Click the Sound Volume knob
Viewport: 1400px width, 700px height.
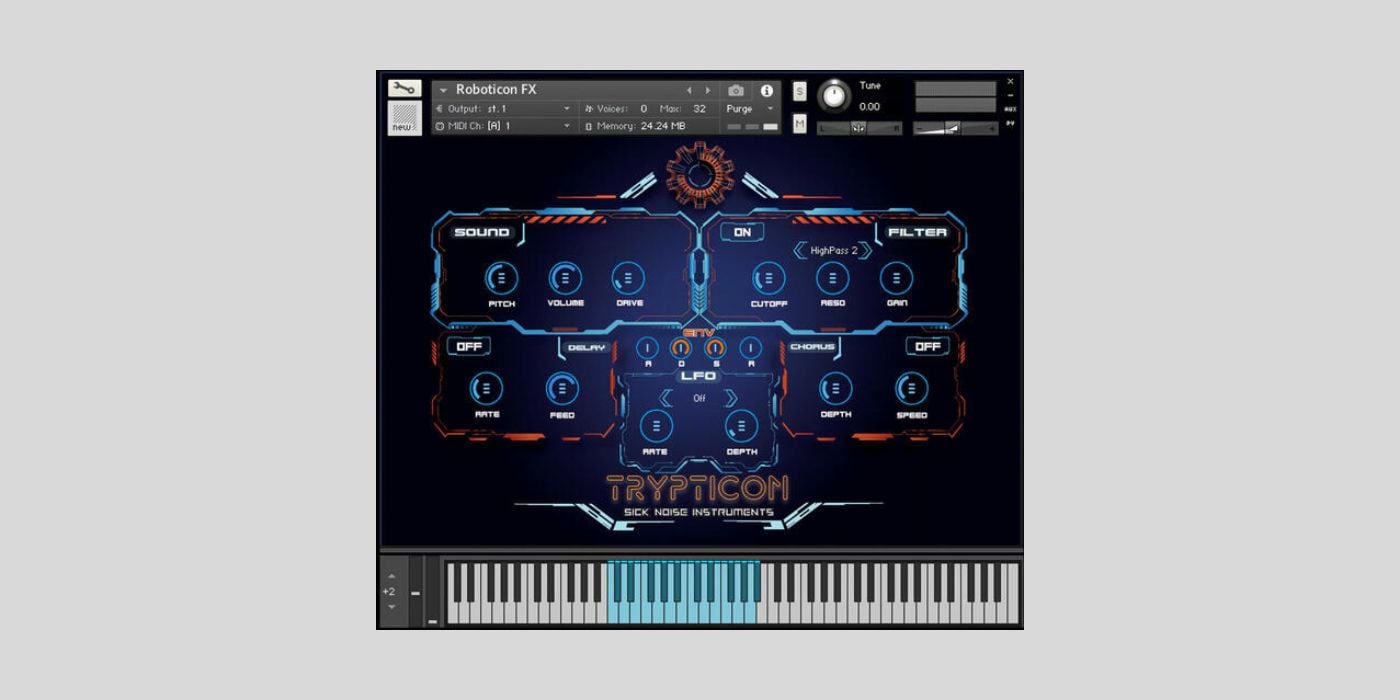(x=565, y=278)
